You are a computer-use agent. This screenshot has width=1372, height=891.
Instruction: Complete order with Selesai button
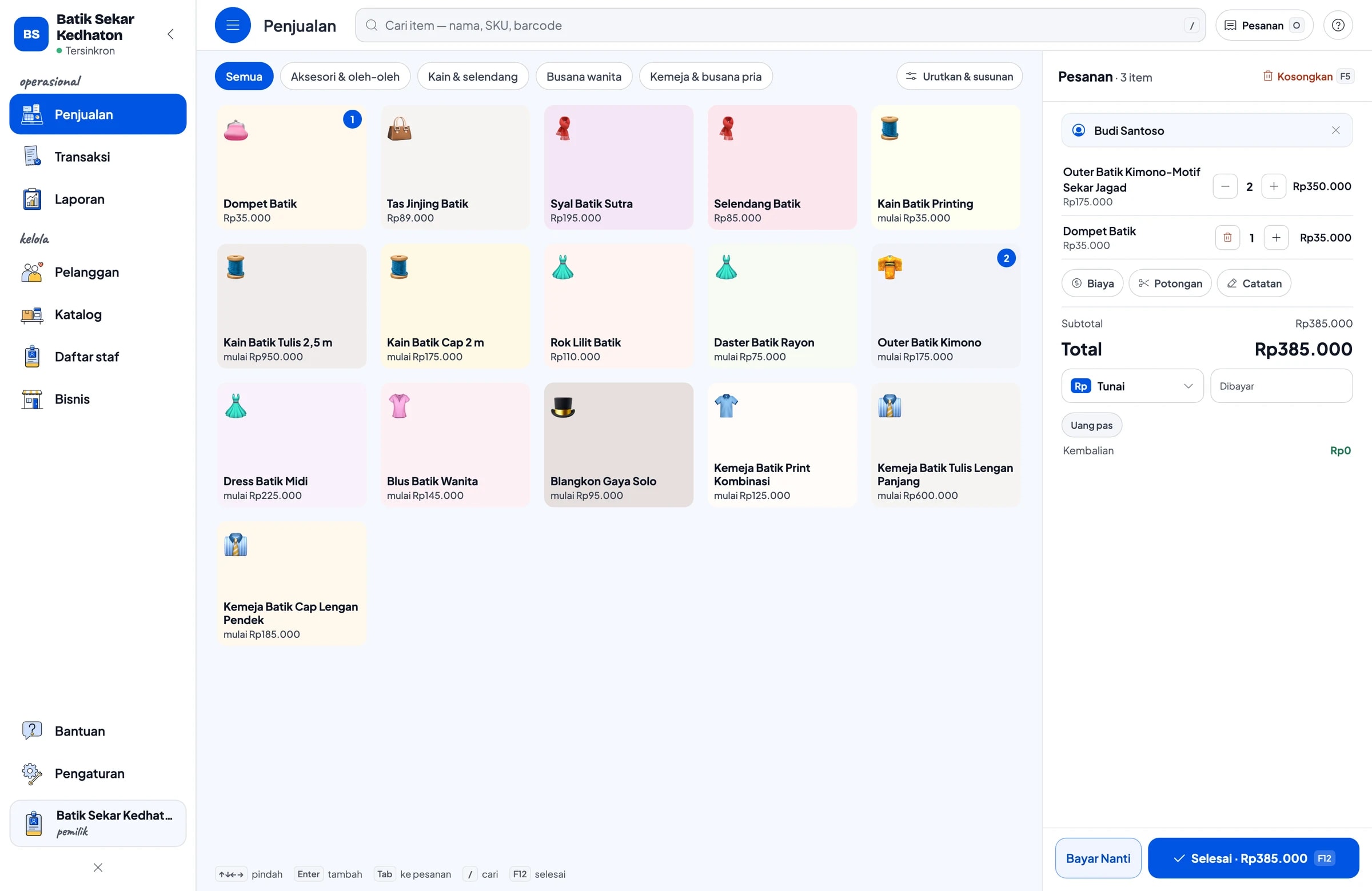1253,858
